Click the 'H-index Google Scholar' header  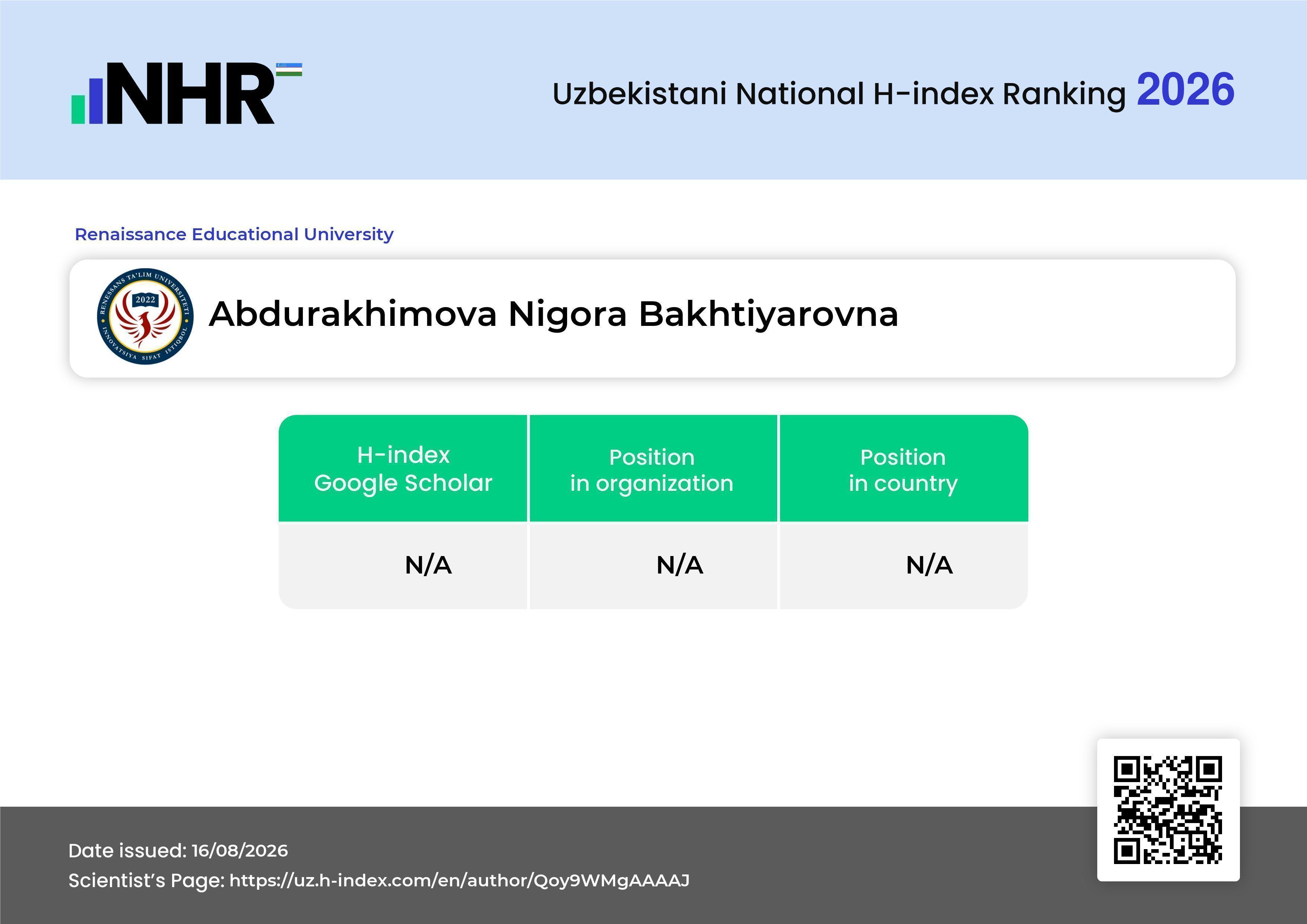(x=403, y=469)
